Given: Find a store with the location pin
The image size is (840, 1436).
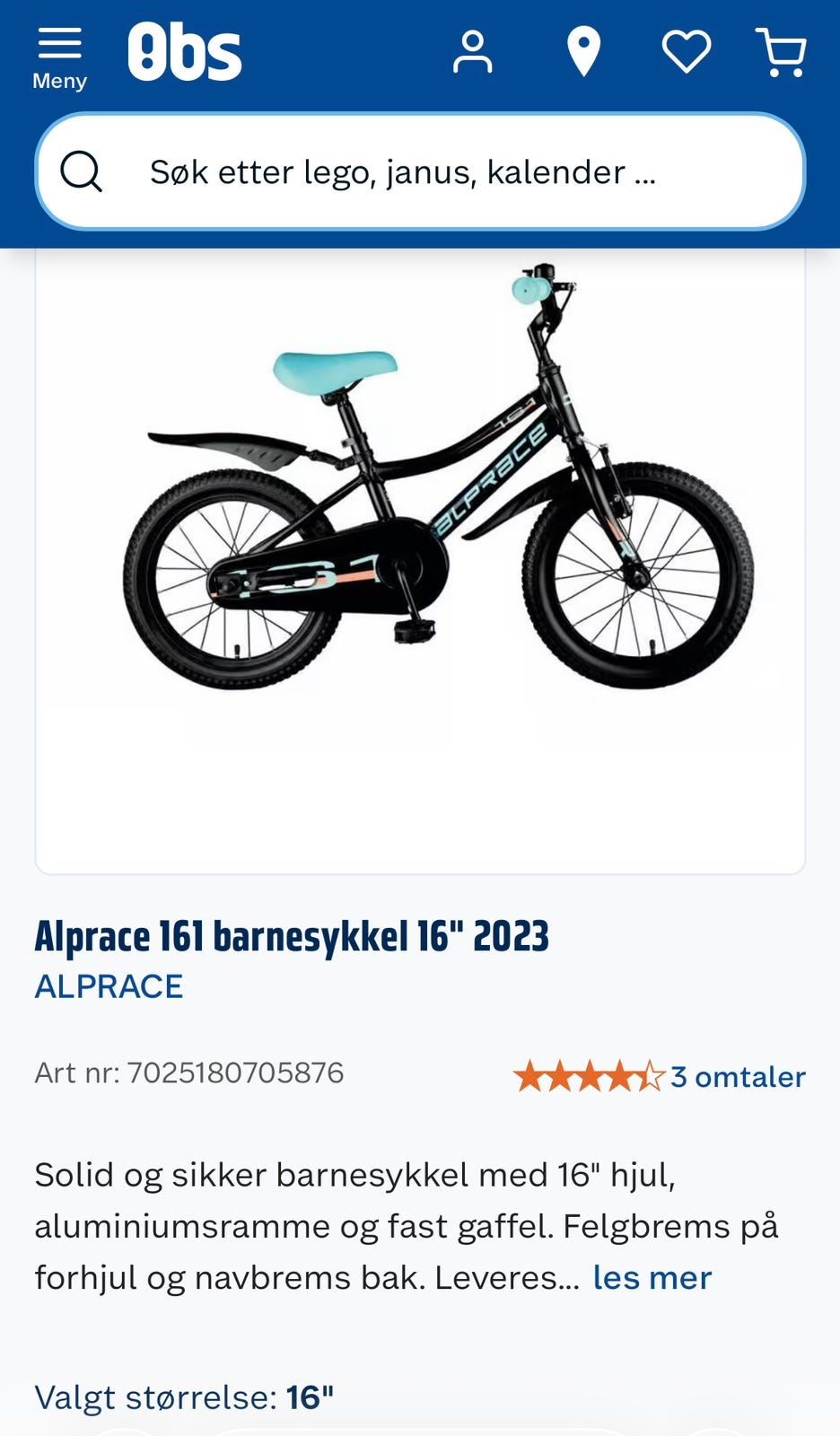Looking at the screenshot, I should [583, 52].
